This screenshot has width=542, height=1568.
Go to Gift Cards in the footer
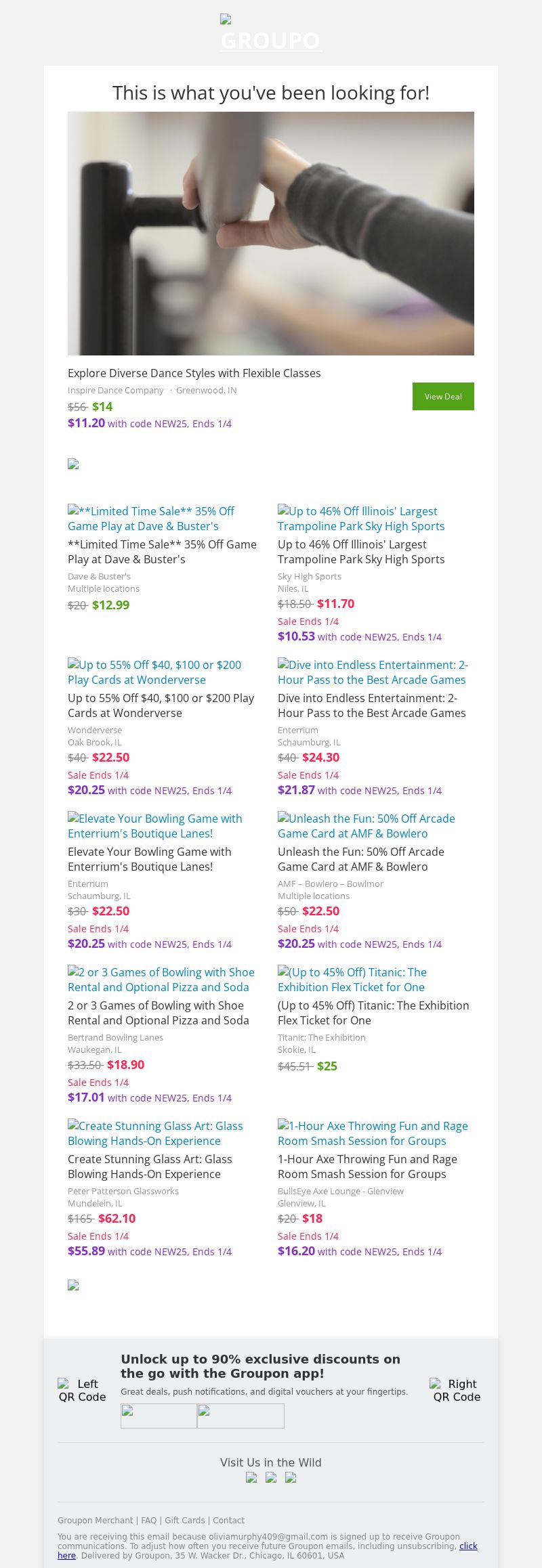[x=185, y=1520]
